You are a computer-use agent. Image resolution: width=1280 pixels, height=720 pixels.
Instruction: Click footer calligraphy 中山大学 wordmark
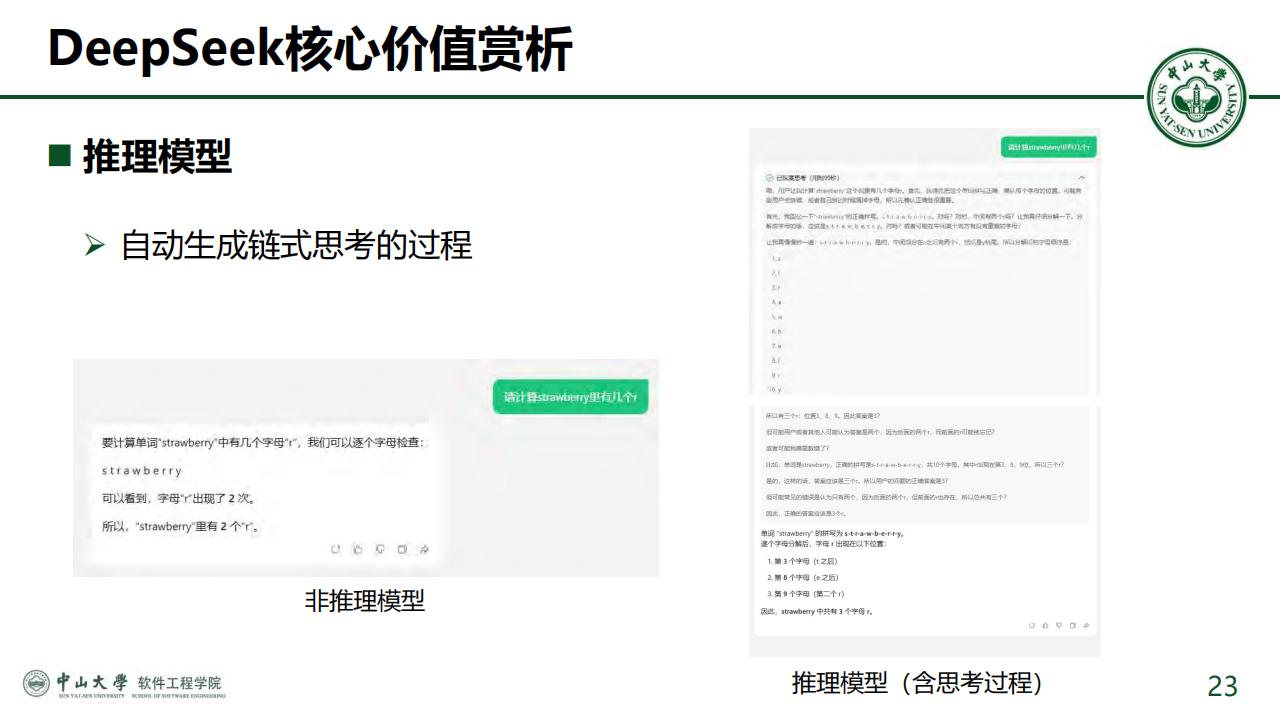92,682
